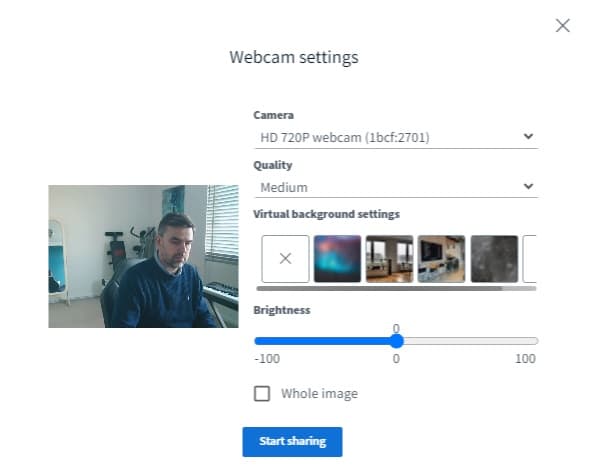Screen dimensions: 590x469
Task: Click the Quality dropdown chevron arrow
Action: 528,186
